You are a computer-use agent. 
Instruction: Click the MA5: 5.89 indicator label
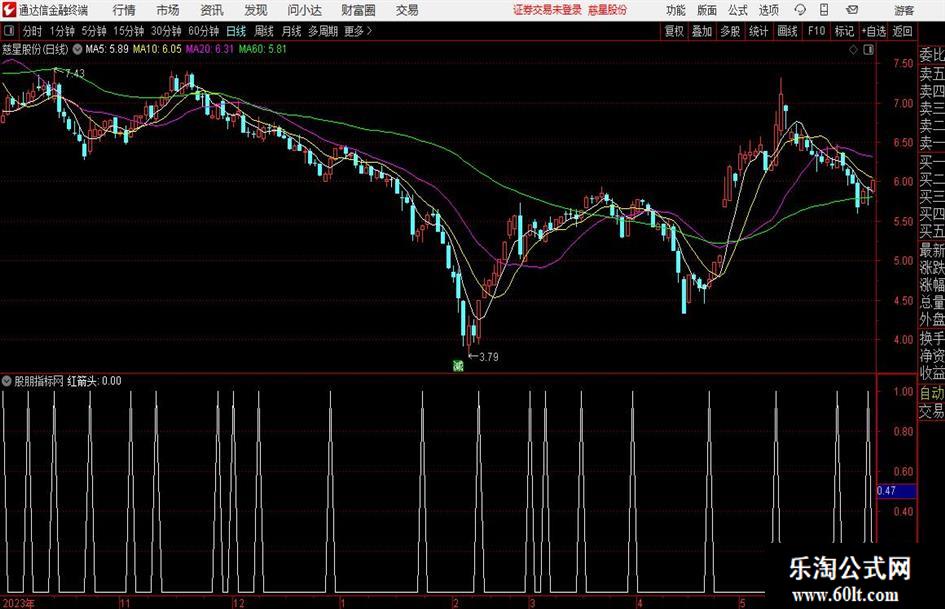point(107,49)
